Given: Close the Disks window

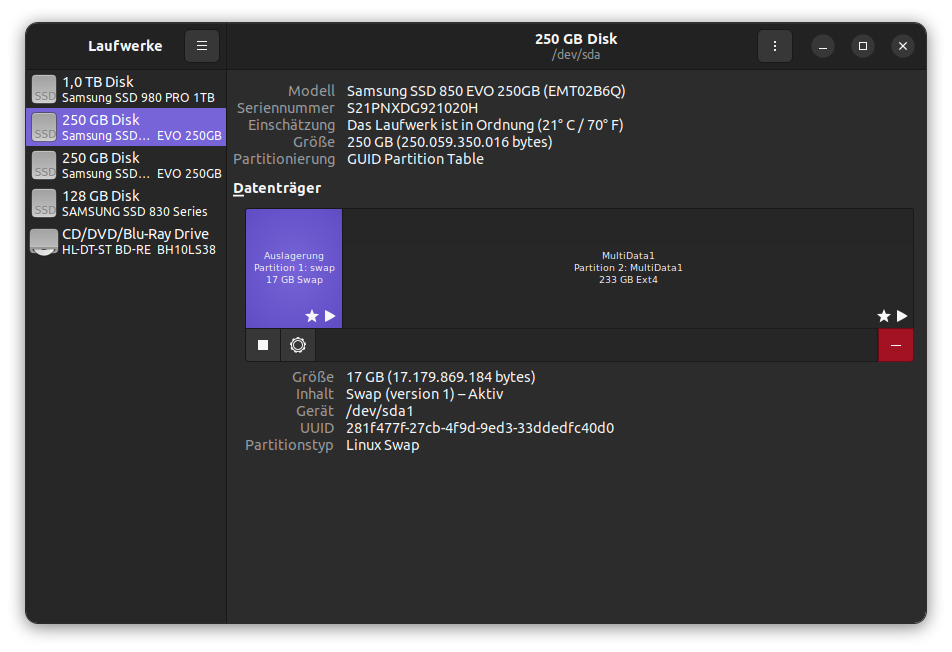Looking at the screenshot, I should coord(902,46).
